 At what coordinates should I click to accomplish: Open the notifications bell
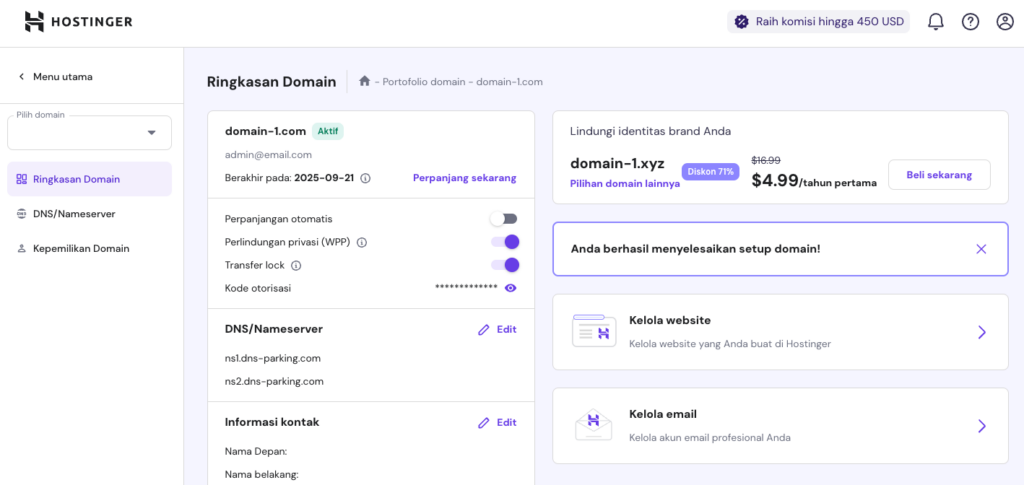pyautogui.click(x=936, y=22)
